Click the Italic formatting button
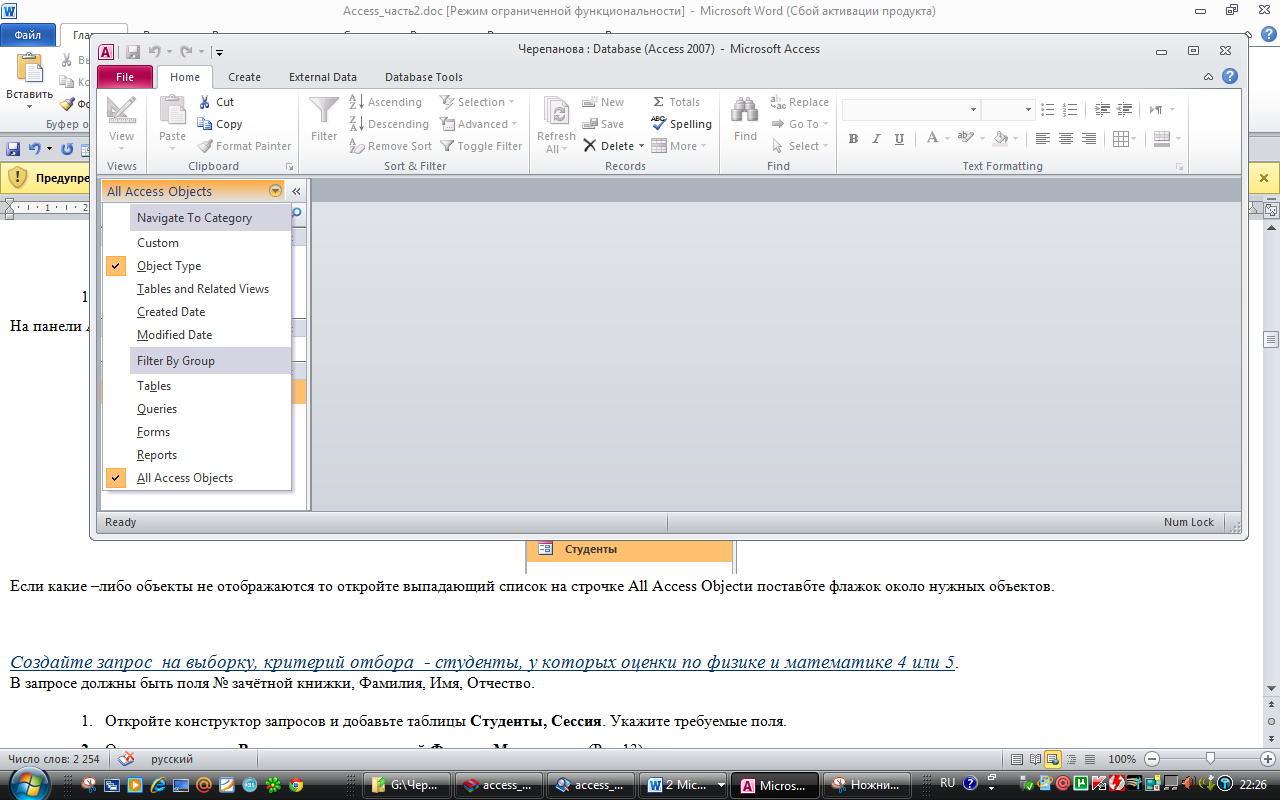Screen dimensions: 1280x800 pyautogui.click(x=876, y=139)
